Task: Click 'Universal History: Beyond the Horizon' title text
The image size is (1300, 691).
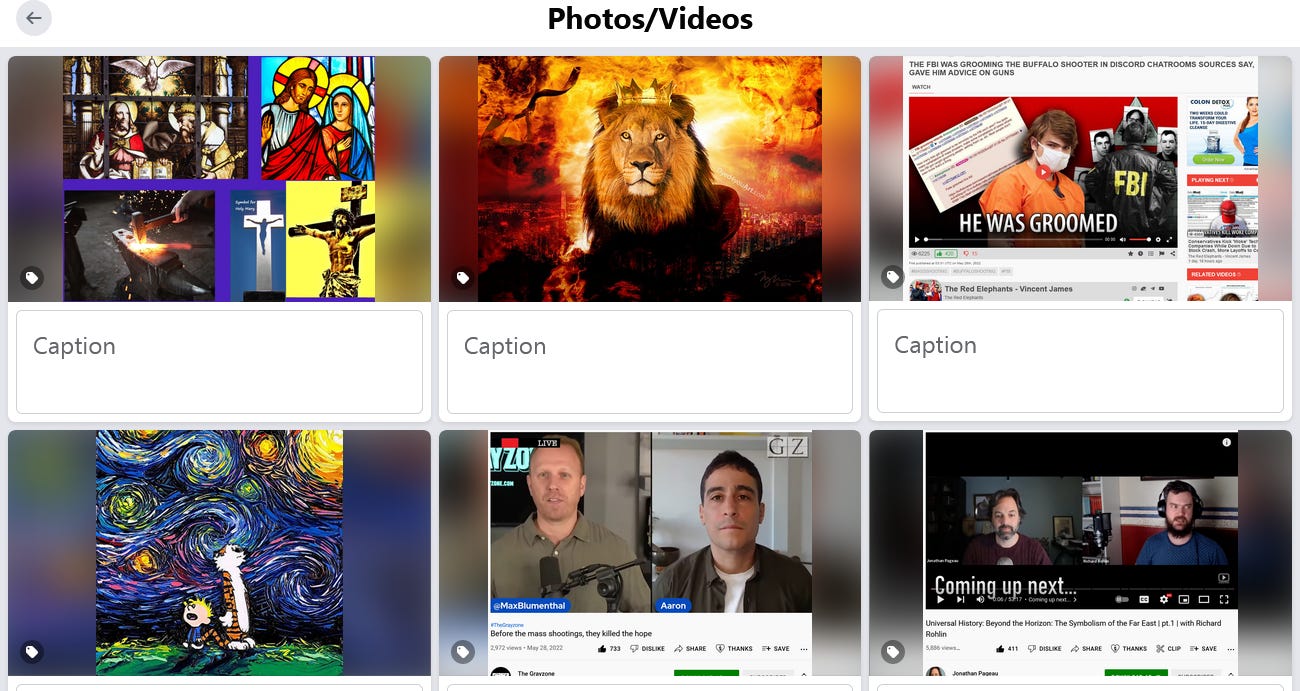Action: click(1073, 628)
